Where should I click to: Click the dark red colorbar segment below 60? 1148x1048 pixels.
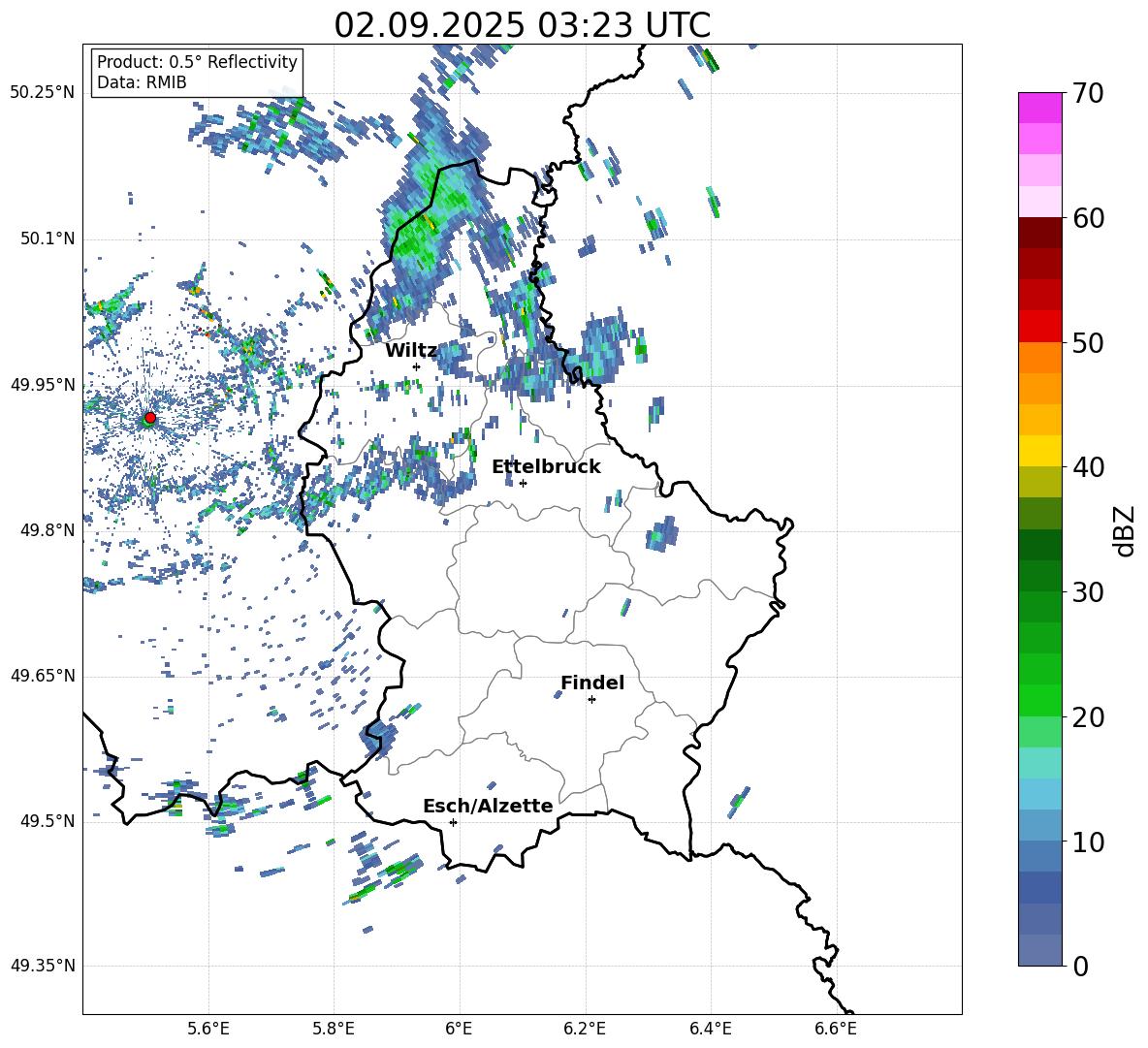pos(1040,234)
